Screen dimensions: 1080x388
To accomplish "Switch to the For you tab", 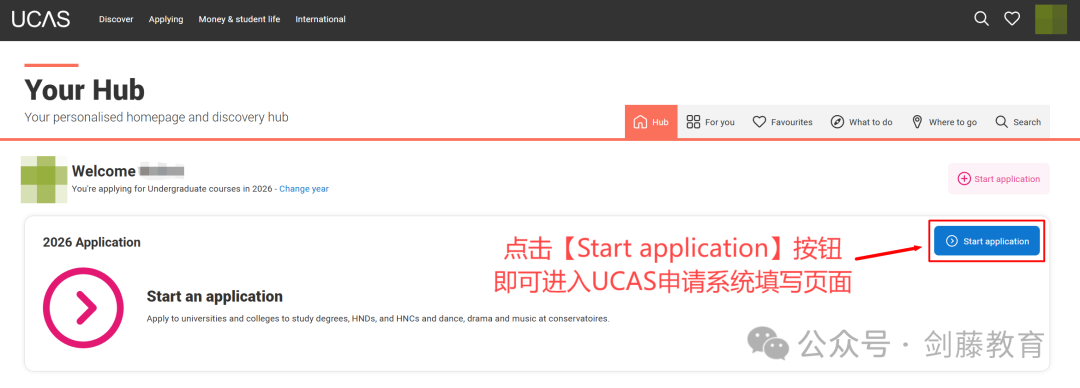I will click(711, 122).
